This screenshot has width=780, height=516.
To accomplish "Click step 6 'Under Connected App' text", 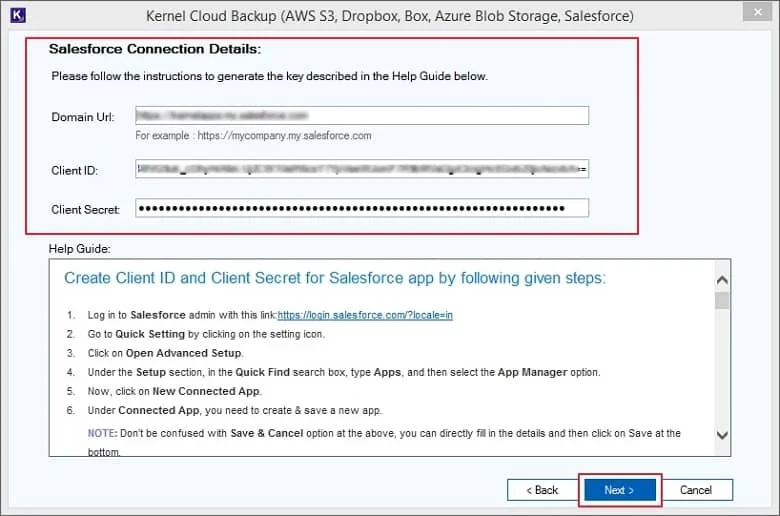I will pyautogui.click(x=235, y=411).
